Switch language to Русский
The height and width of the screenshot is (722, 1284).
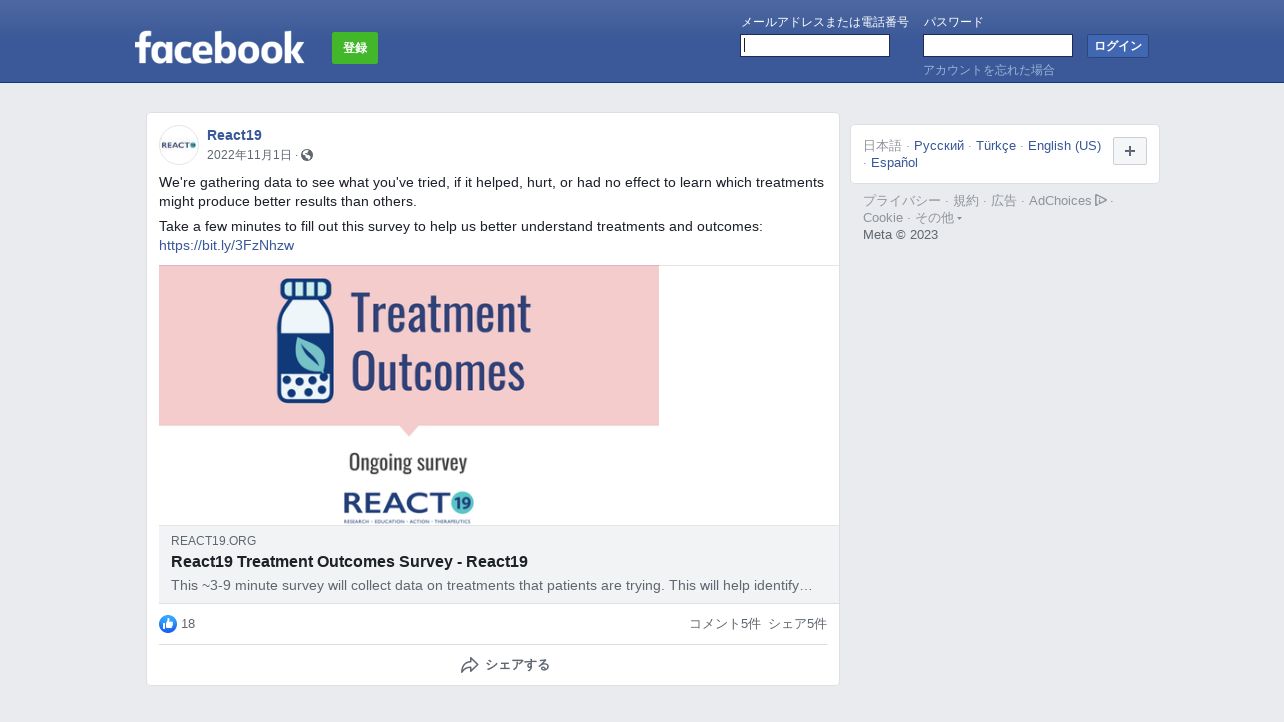939,145
